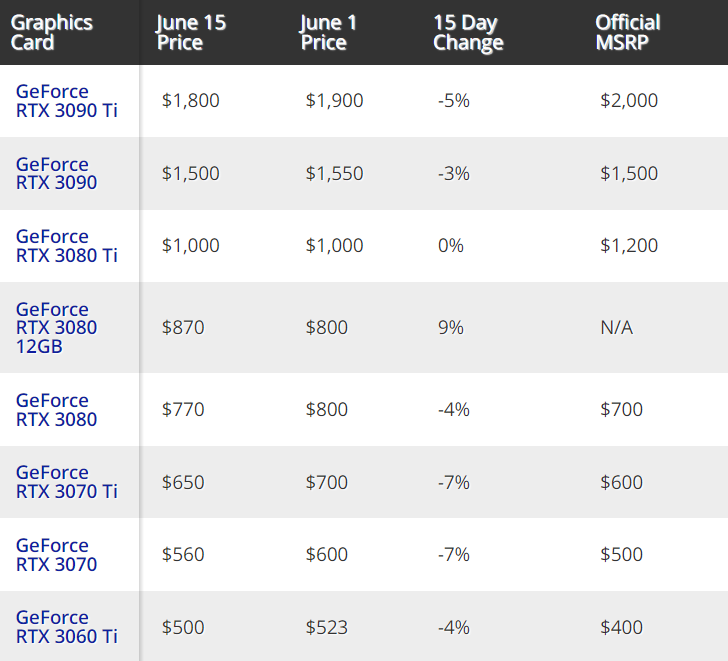This screenshot has width=728, height=661.
Task: Click the June 15 Price column header
Action: tap(191, 32)
